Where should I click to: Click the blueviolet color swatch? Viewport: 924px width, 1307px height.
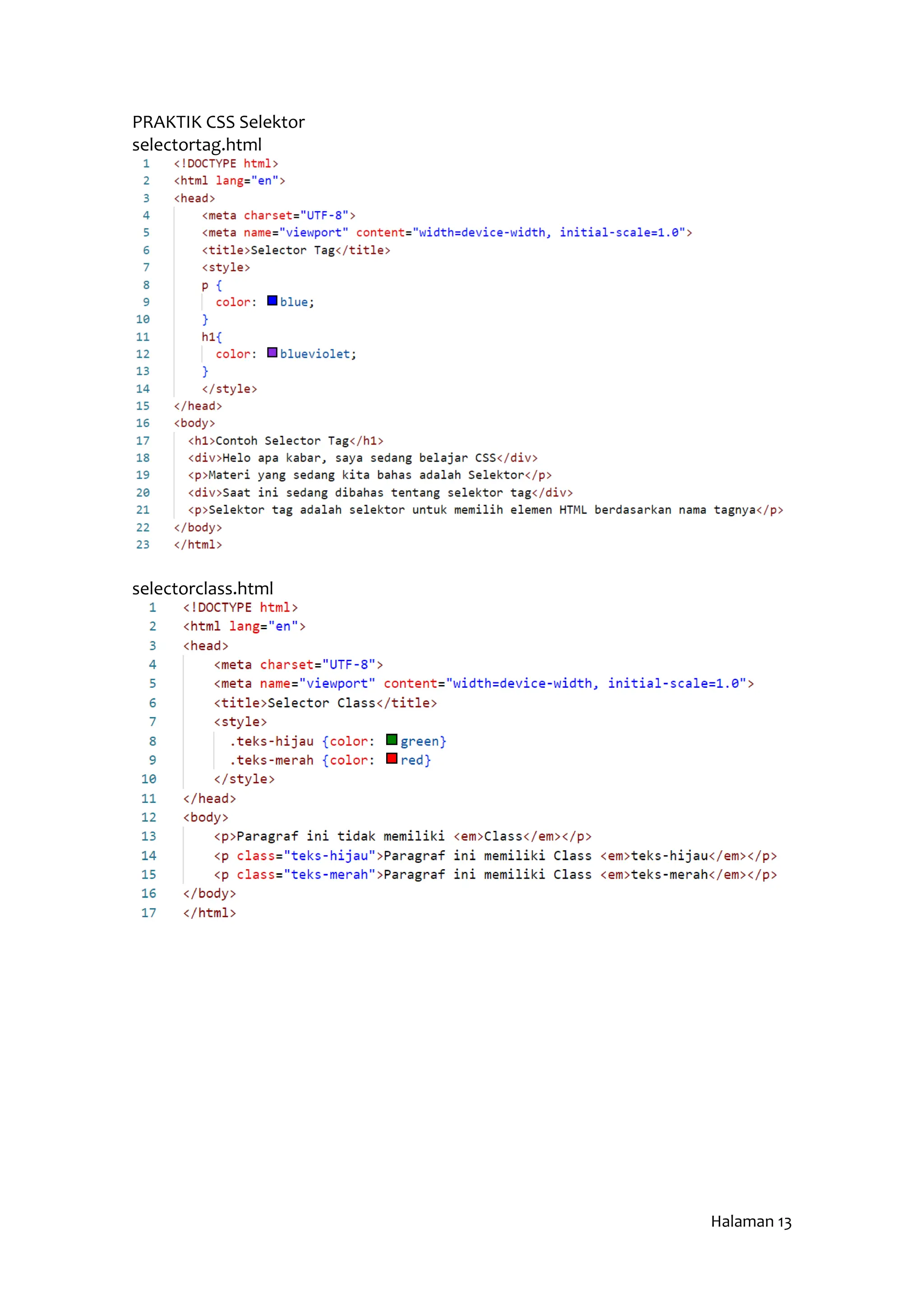272,352
